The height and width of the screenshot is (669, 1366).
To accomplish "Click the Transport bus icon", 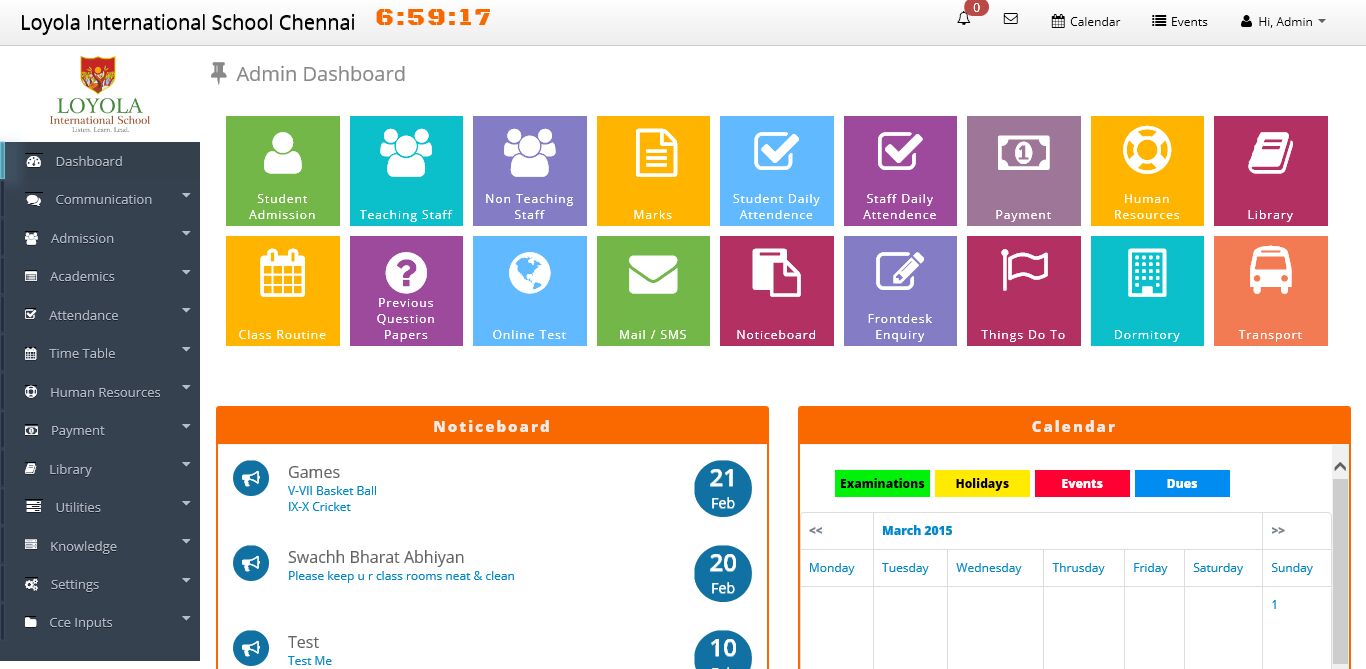I will (x=1271, y=290).
